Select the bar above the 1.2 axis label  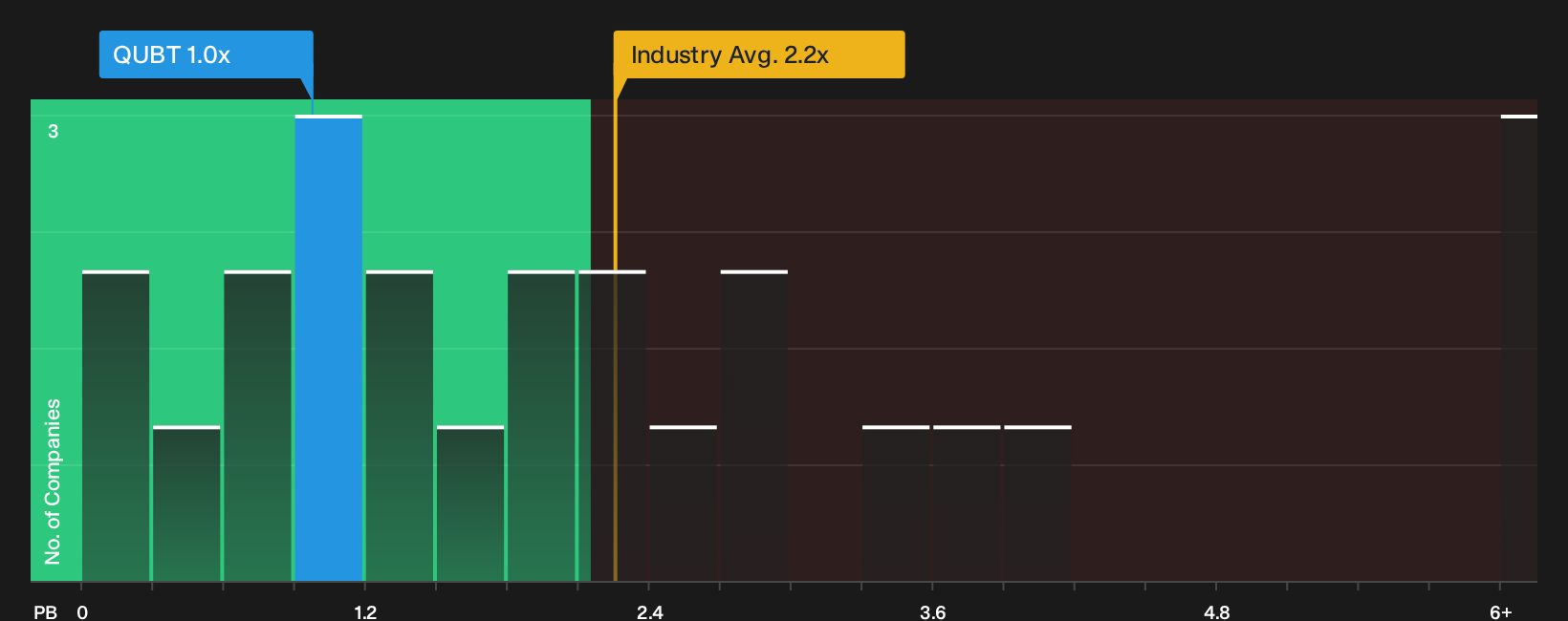tap(400, 426)
